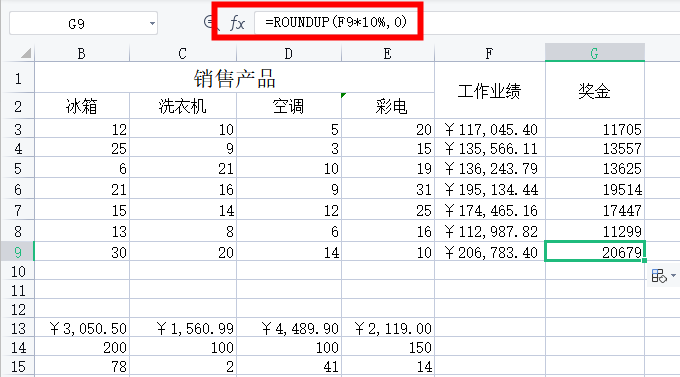
Task: Select row 4 header
Action: click(x=18, y=148)
